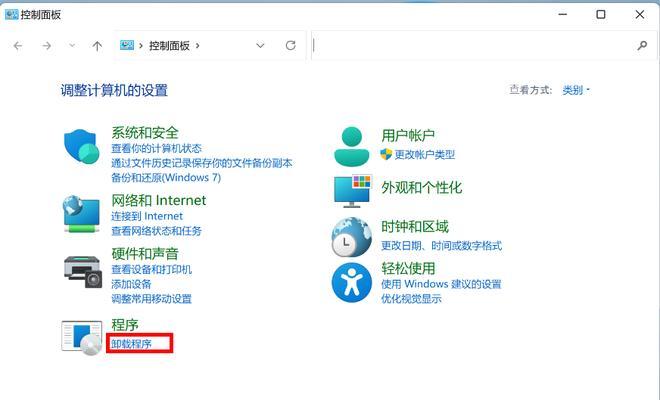Click 查看设备和打印机
Image resolution: width=660 pixels, height=400 pixels.
(x=152, y=269)
